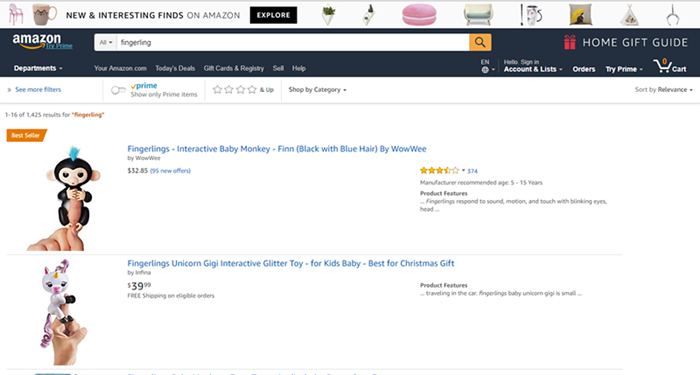Select the green sofa banner item

click(x=478, y=15)
